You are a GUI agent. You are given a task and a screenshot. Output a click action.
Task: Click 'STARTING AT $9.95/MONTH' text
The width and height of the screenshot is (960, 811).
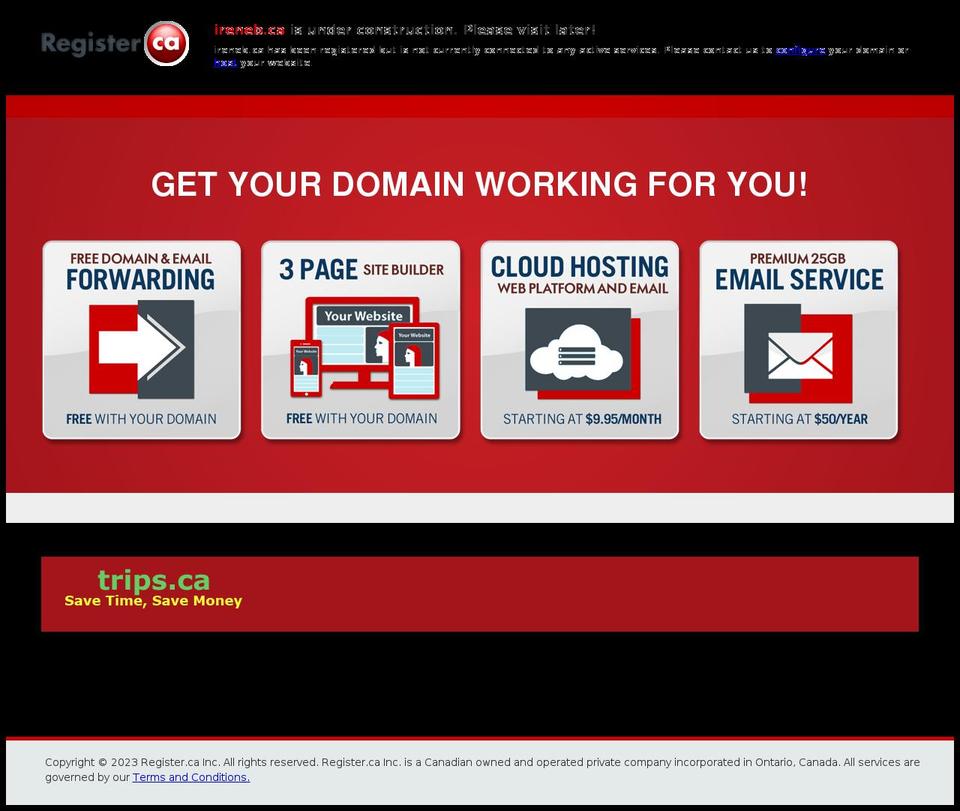click(x=582, y=419)
